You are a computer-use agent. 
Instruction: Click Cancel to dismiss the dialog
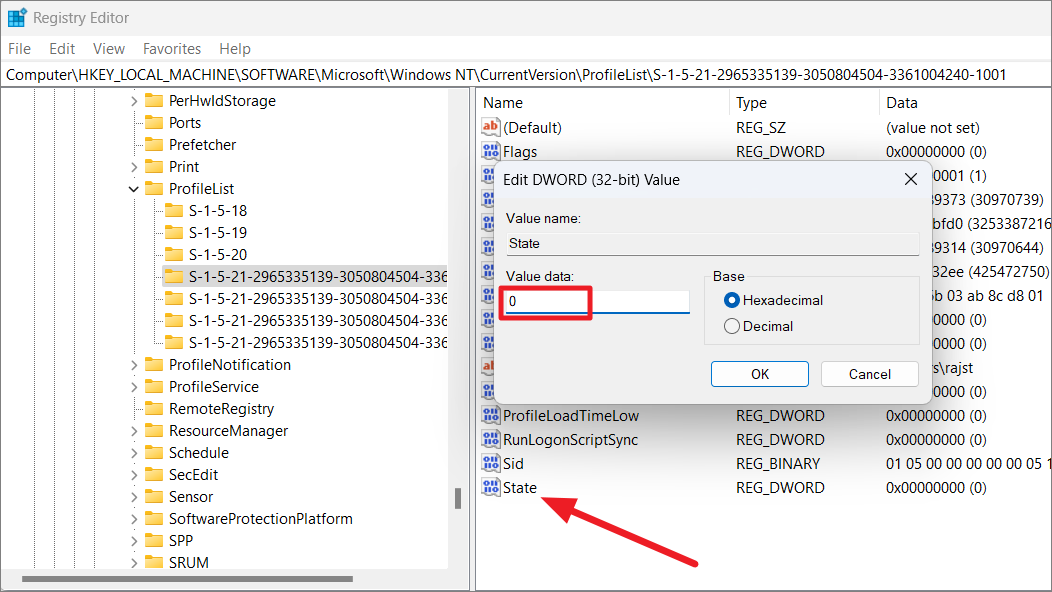(869, 373)
